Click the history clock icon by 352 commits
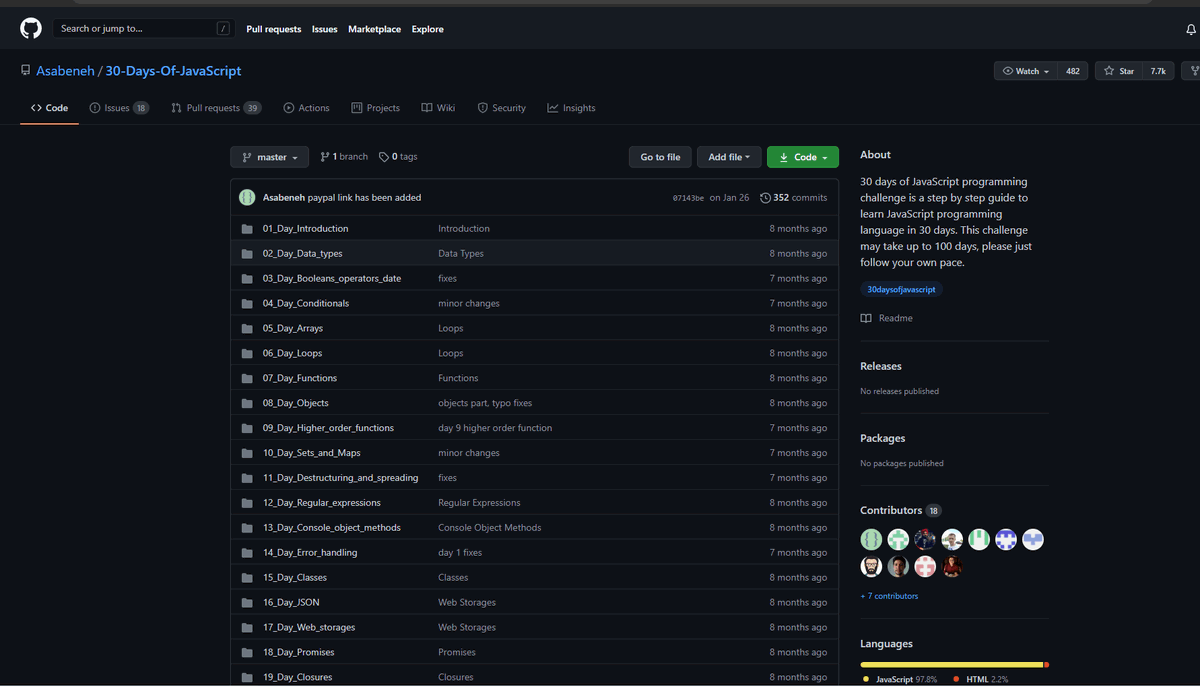The width and height of the screenshot is (1200, 687). 765,198
